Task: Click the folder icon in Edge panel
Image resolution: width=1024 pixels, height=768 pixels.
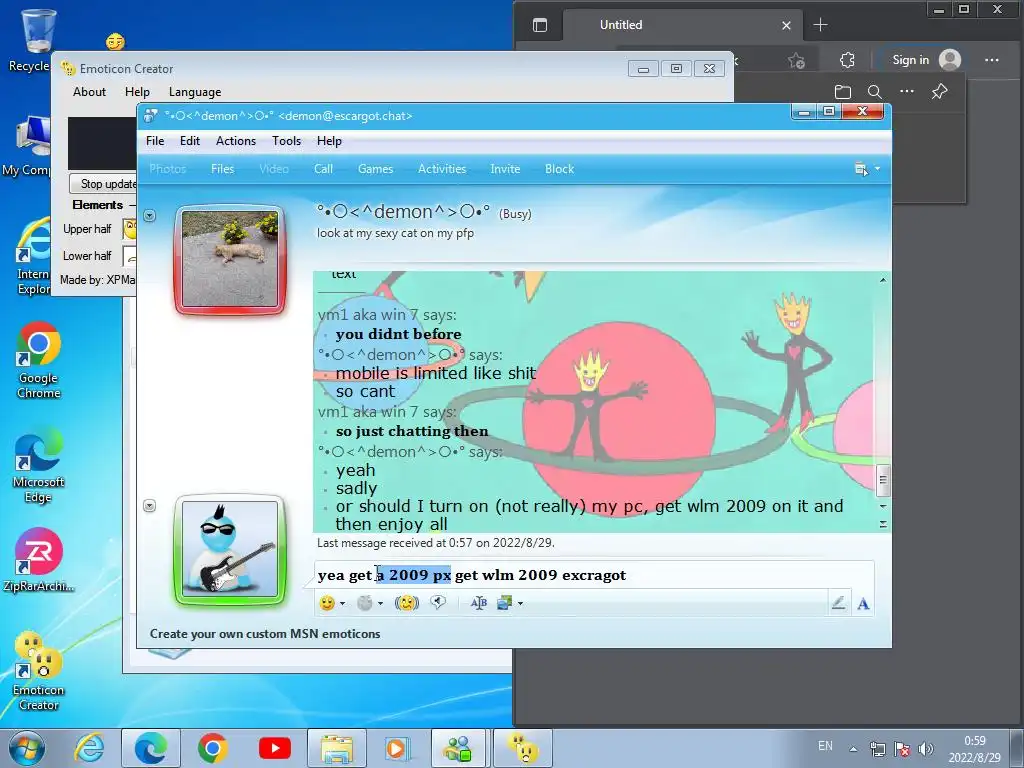Action: coord(842,92)
